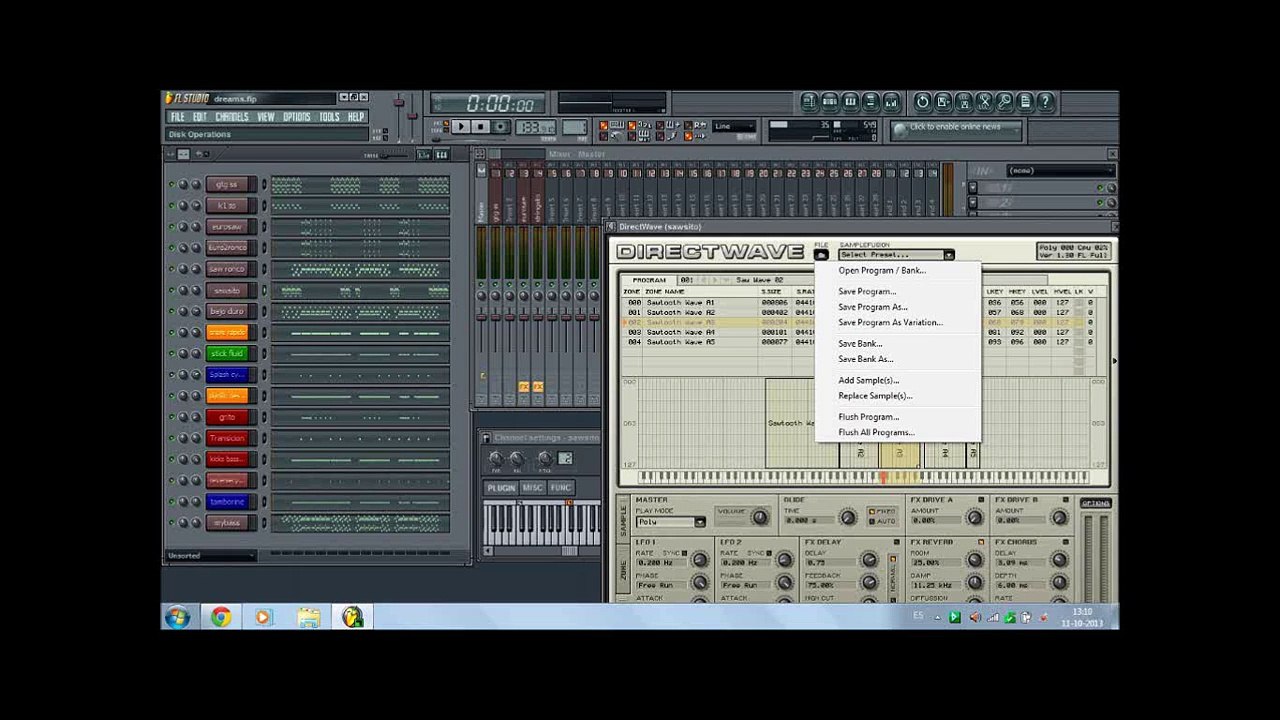Image resolution: width=1280 pixels, height=720 pixels.
Task: Expand mixer effect slot 1 arrow
Action: point(973,187)
